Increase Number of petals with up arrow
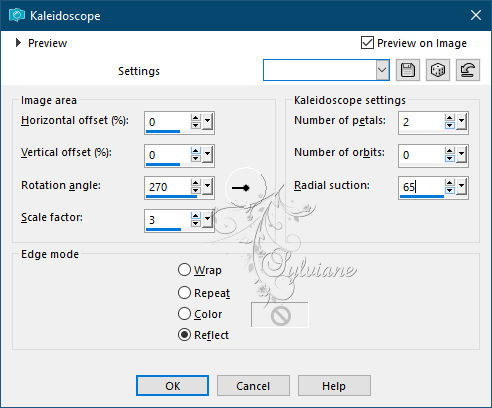The image size is (492, 408). 450,118
